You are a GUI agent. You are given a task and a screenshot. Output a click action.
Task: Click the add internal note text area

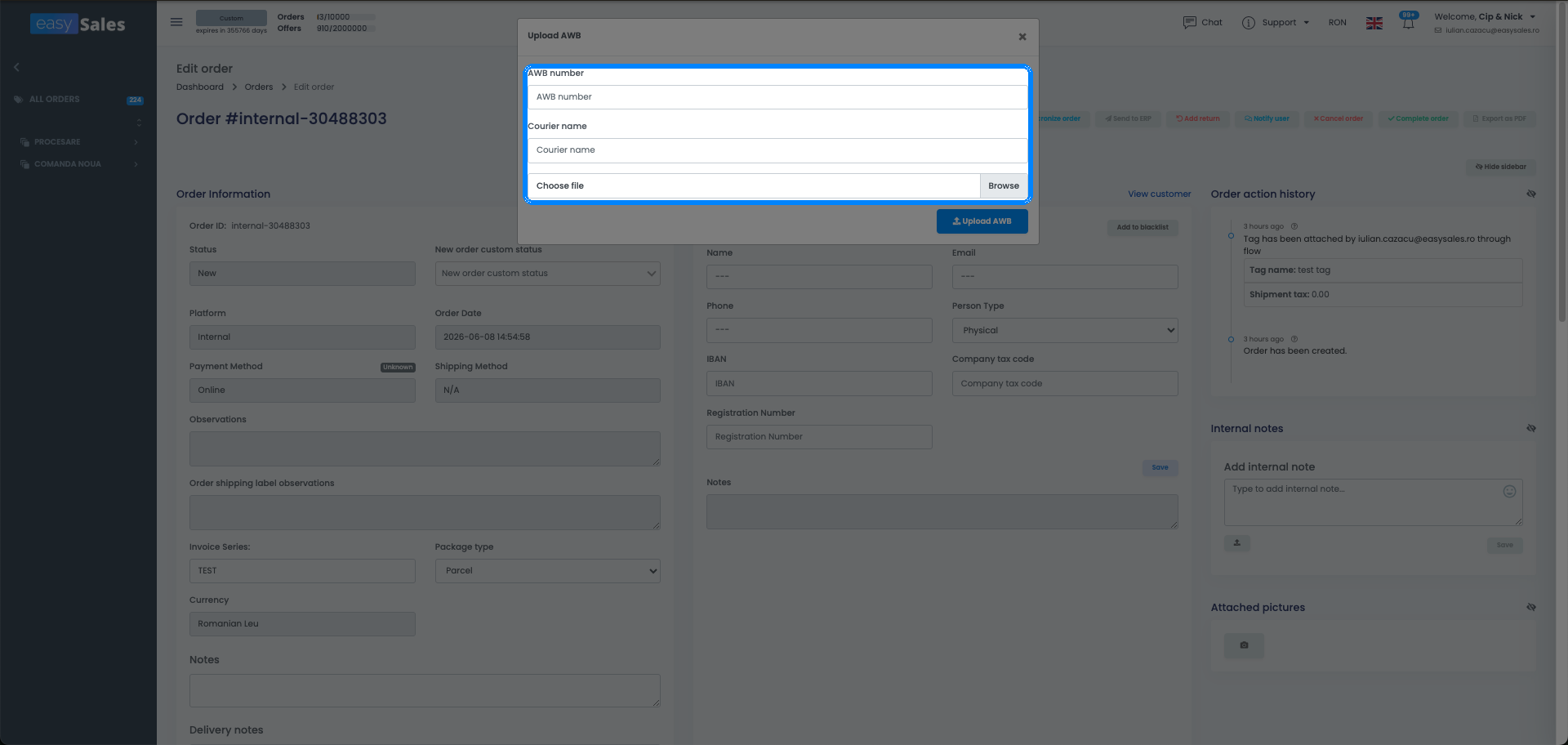pyautogui.click(x=1373, y=502)
